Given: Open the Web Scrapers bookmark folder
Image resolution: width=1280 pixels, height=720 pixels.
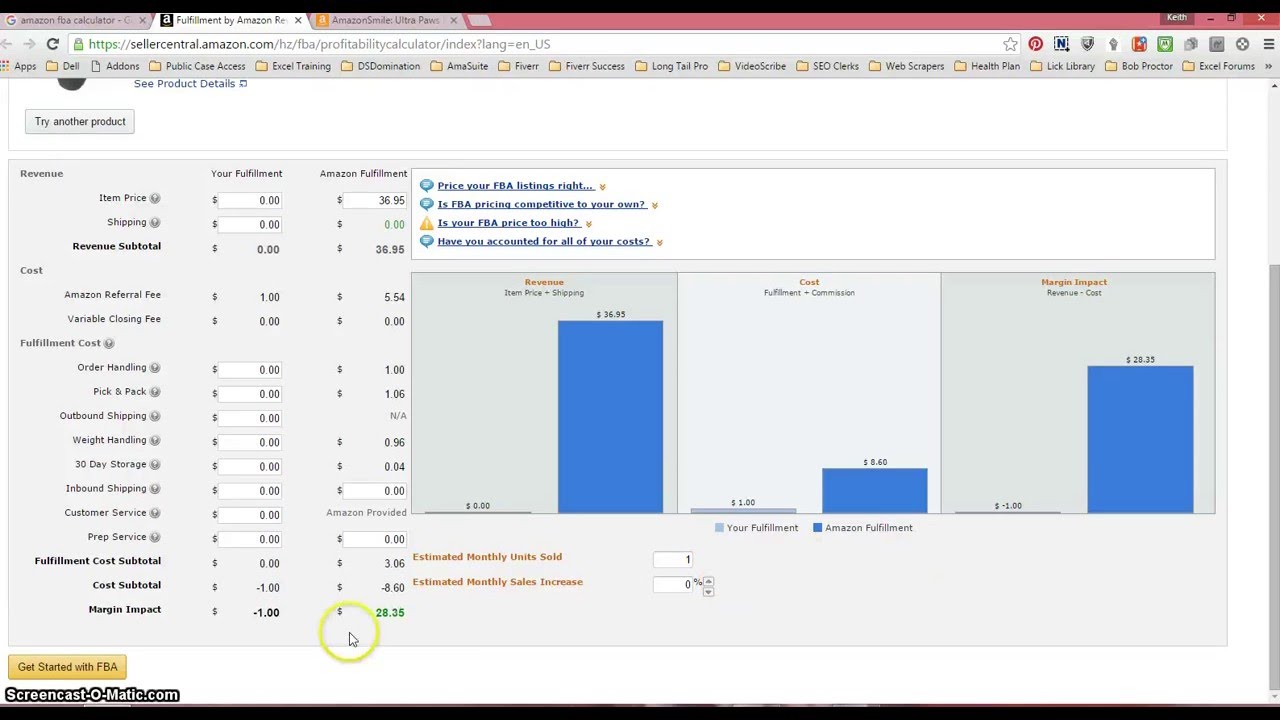Looking at the screenshot, I should coord(906,66).
